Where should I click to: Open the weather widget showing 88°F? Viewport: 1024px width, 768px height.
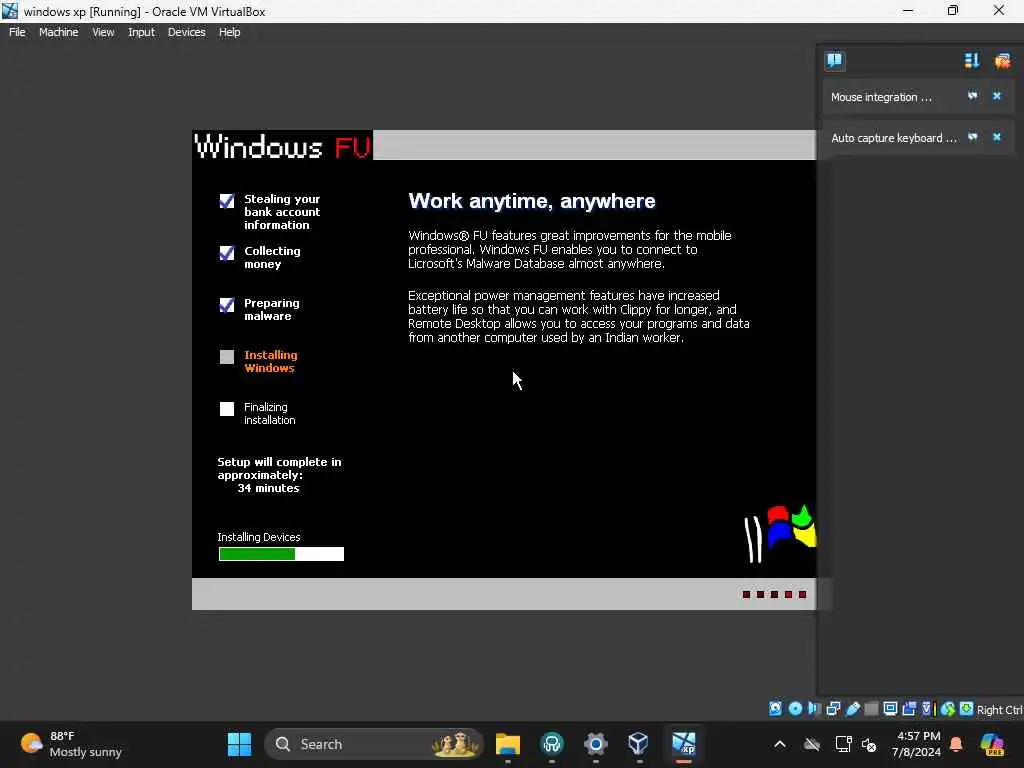[71, 744]
